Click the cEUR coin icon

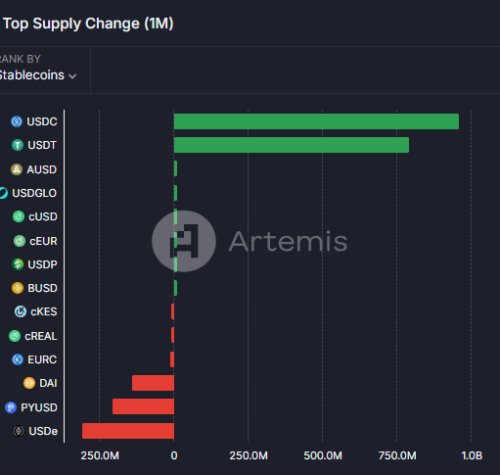19,241
